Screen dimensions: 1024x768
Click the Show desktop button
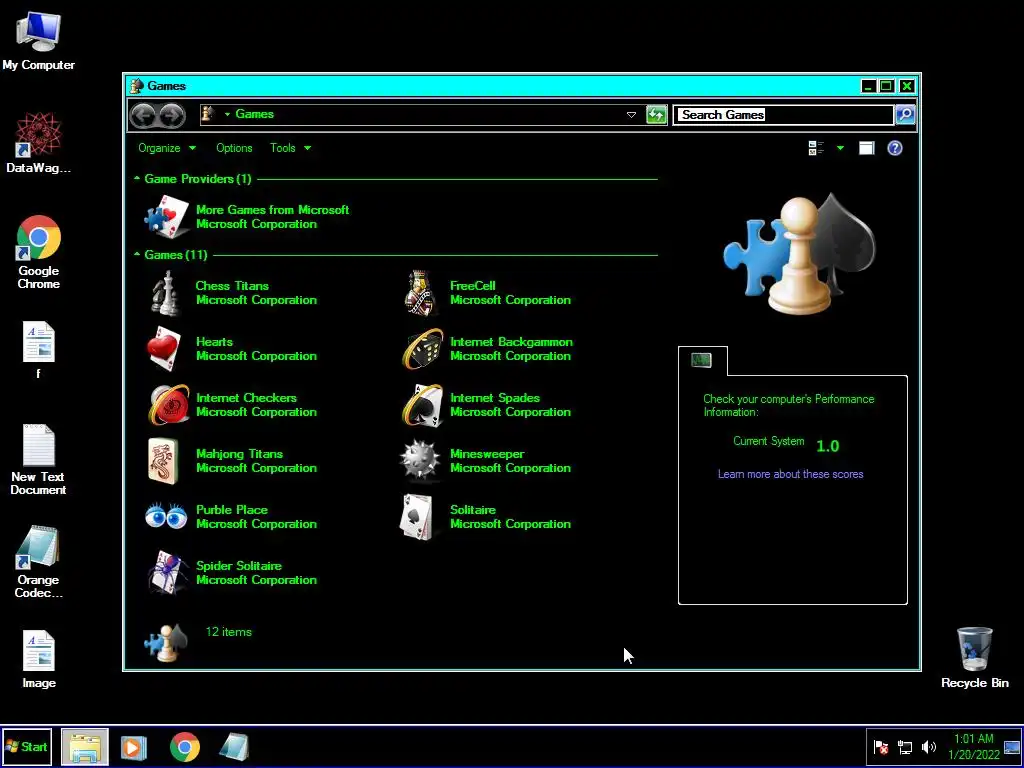tap(1012, 747)
